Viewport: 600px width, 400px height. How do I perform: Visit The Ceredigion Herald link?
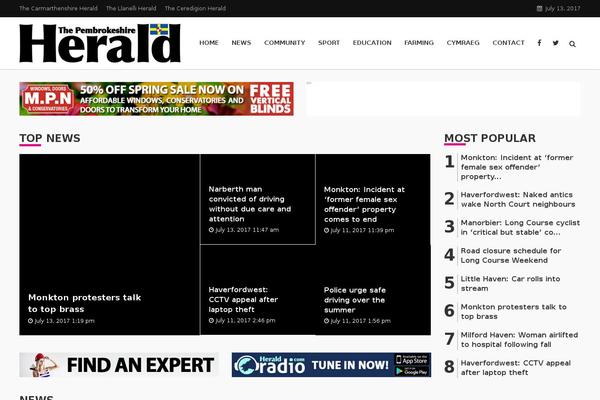tap(196, 8)
